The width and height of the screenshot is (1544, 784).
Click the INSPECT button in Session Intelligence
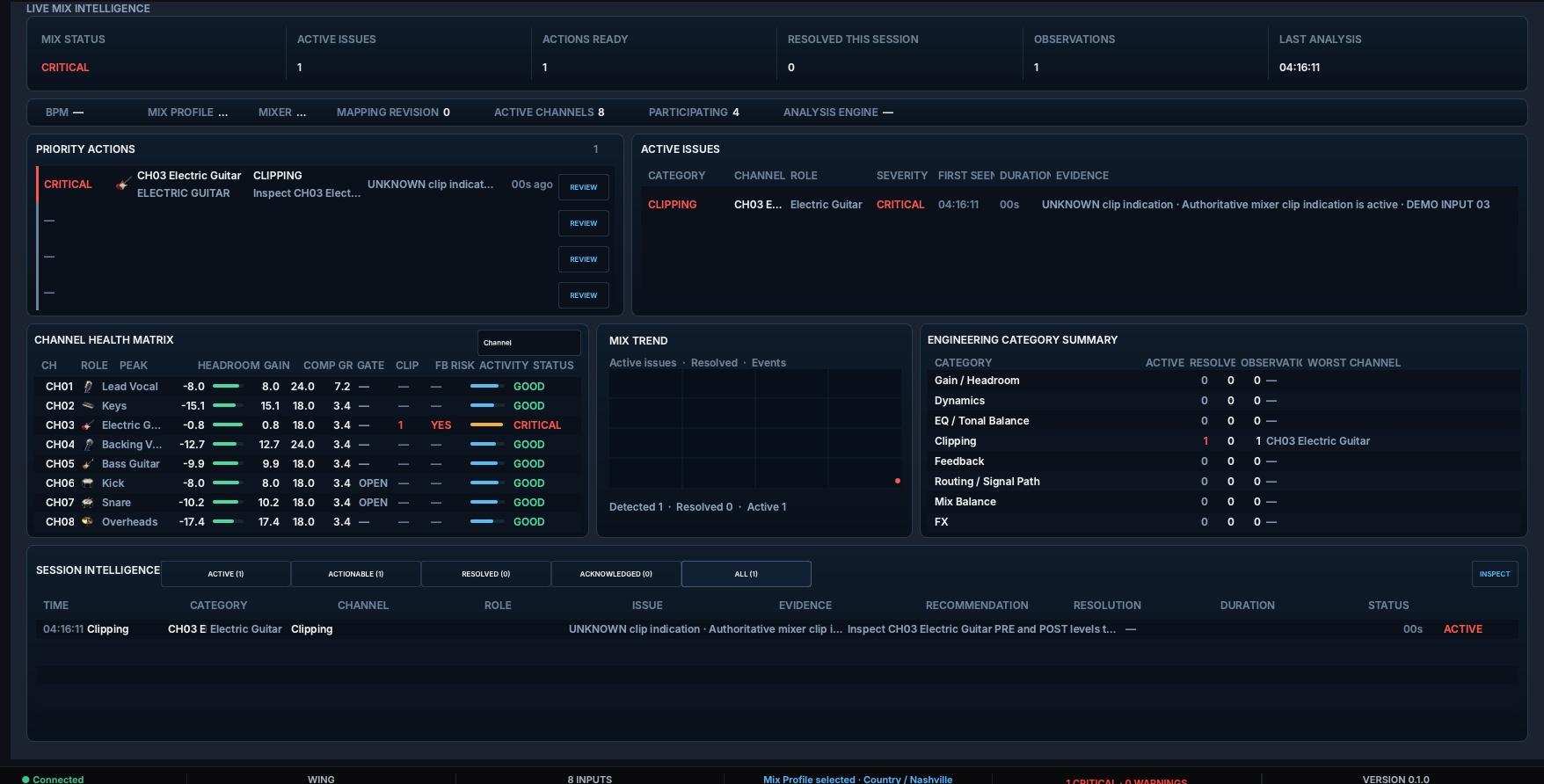[x=1495, y=574]
